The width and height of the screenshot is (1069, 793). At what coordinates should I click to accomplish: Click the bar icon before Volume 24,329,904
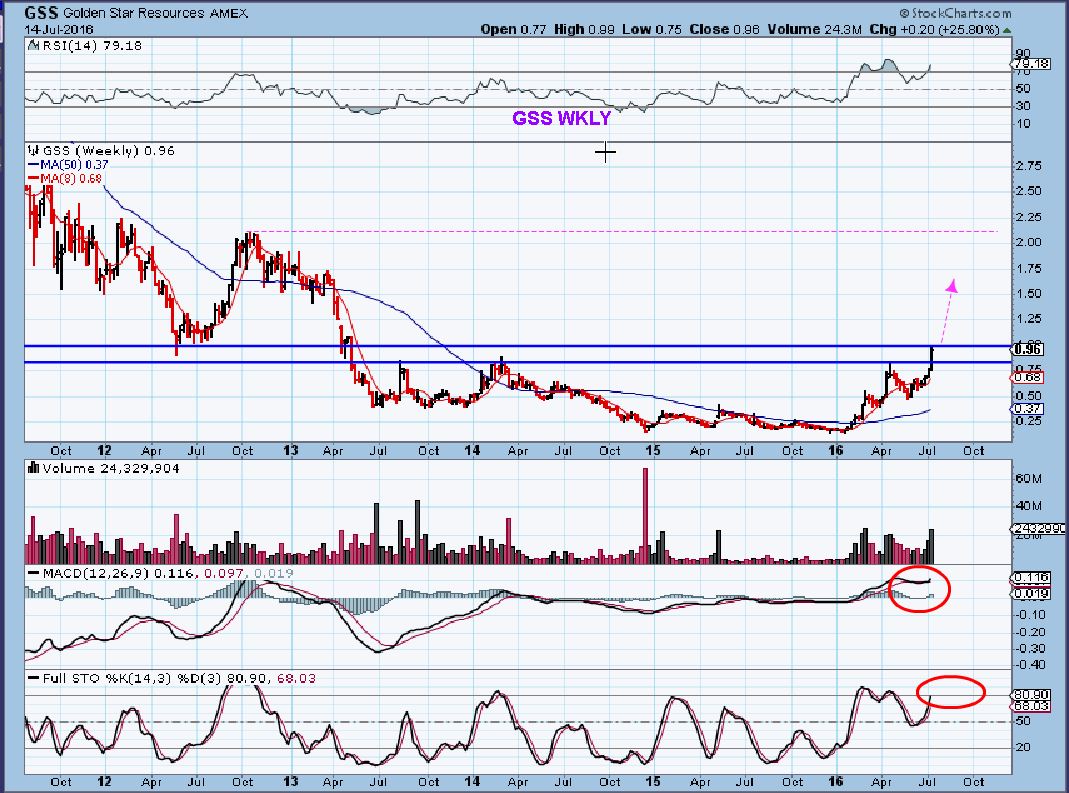[x=33, y=468]
